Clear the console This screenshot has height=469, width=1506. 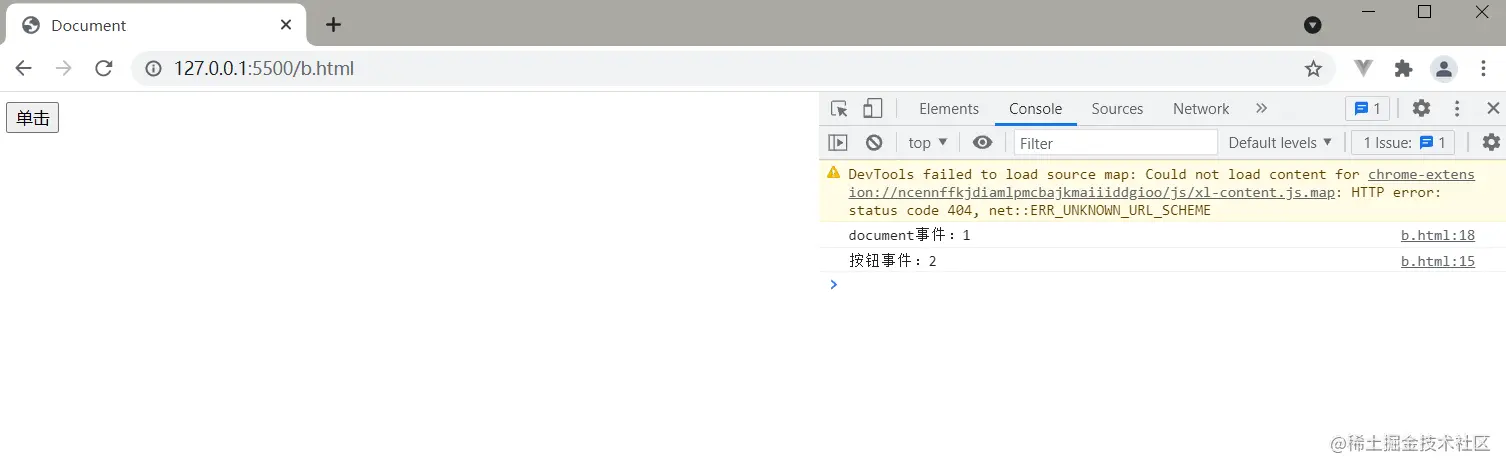click(x=874, y=142)
